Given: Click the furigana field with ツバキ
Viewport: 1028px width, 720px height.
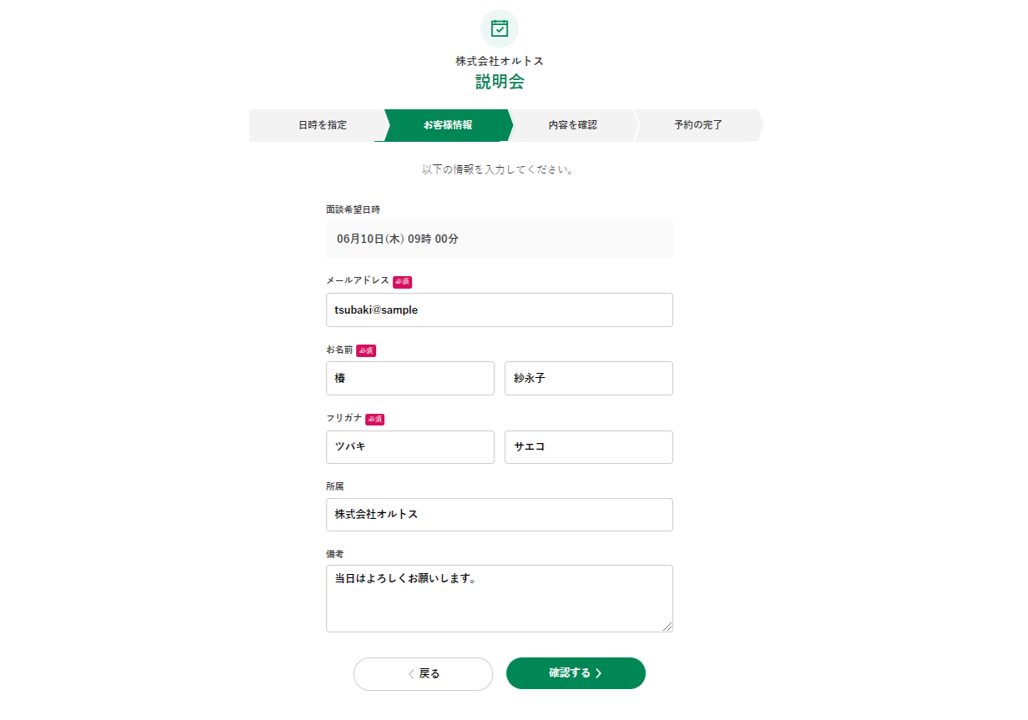Looking at the screenshot, I should pos(410,447).
